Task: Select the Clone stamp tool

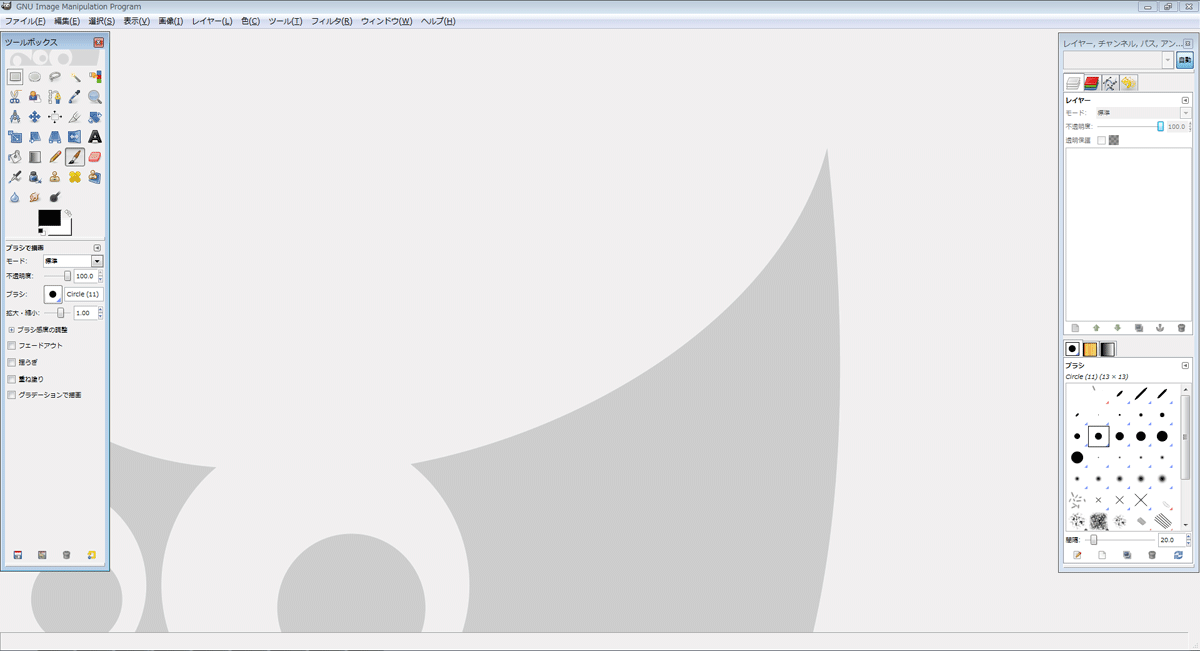Action: (55, 177)
